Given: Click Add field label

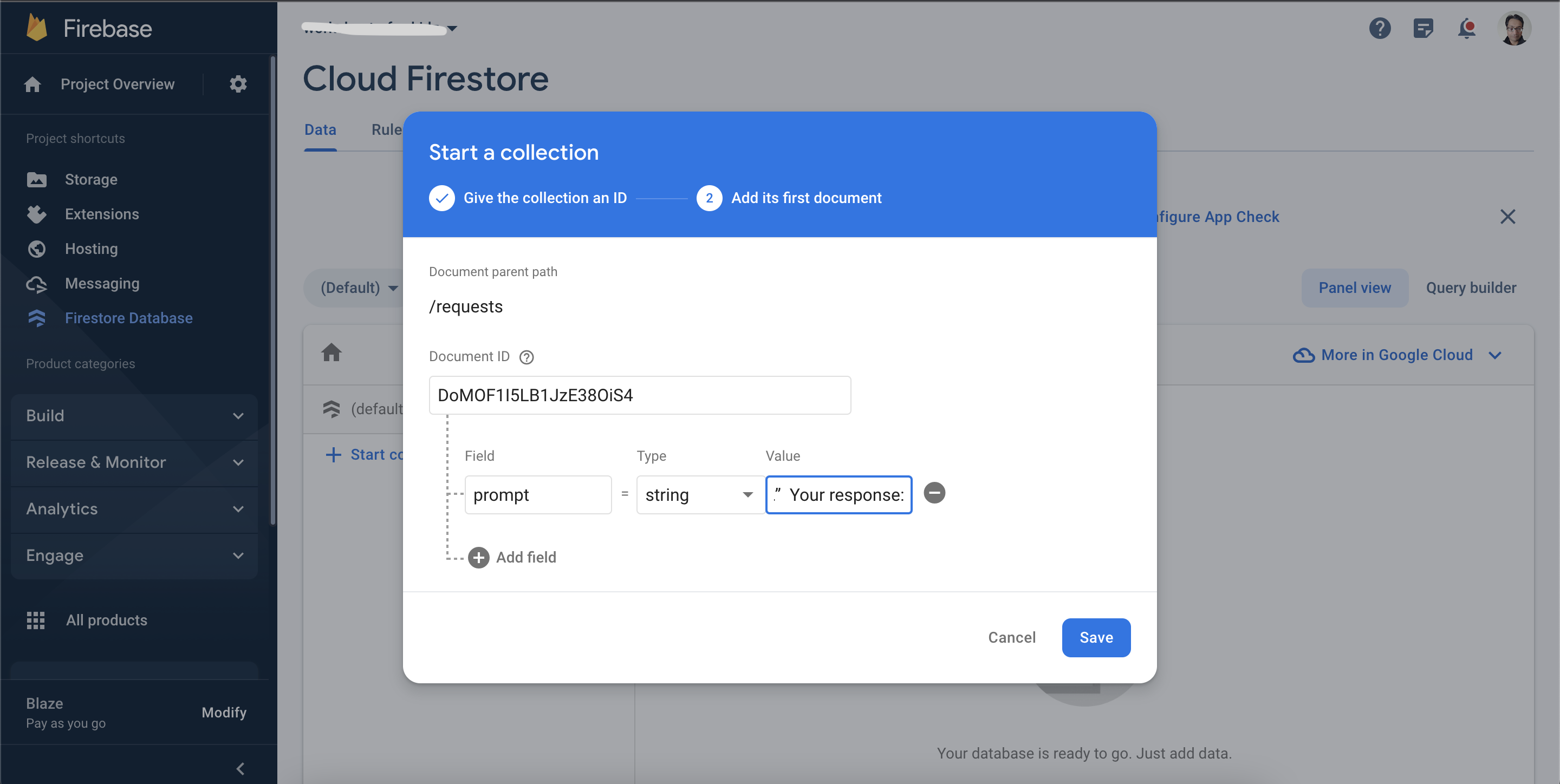Looking at the screenshot, I should 525,557.
